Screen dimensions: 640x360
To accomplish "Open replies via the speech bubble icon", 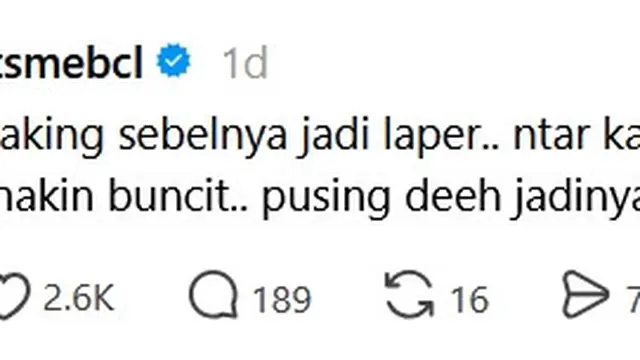I will 213,295.
